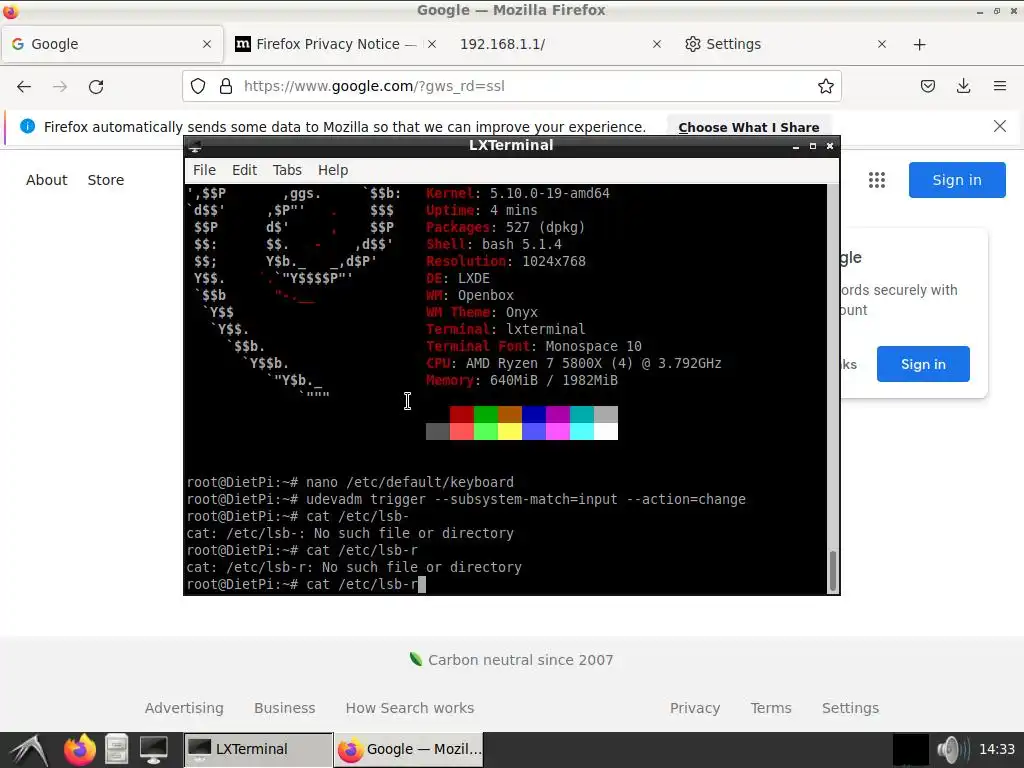Viewport: 1024px width, 768px height.
Task: Dismiss the Mozilla data notification bar
Action: (x=1000, y=126)
